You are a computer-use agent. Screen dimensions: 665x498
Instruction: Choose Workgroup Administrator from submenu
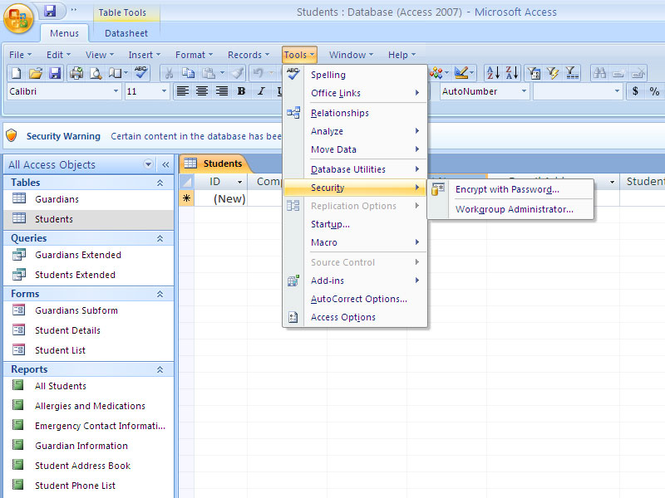[514, 209]
